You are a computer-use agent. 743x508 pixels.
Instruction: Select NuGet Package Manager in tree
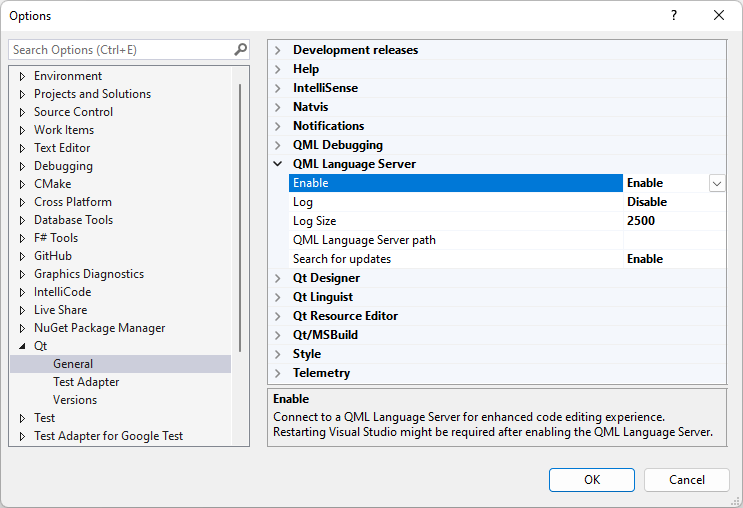100,328
